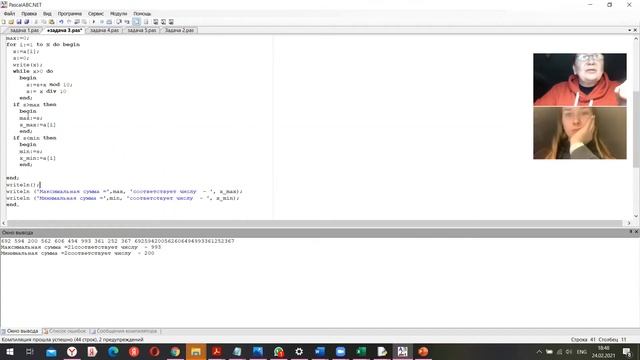
Task: Switch to the Задача 2.pas tab
Action: [179, 30]
